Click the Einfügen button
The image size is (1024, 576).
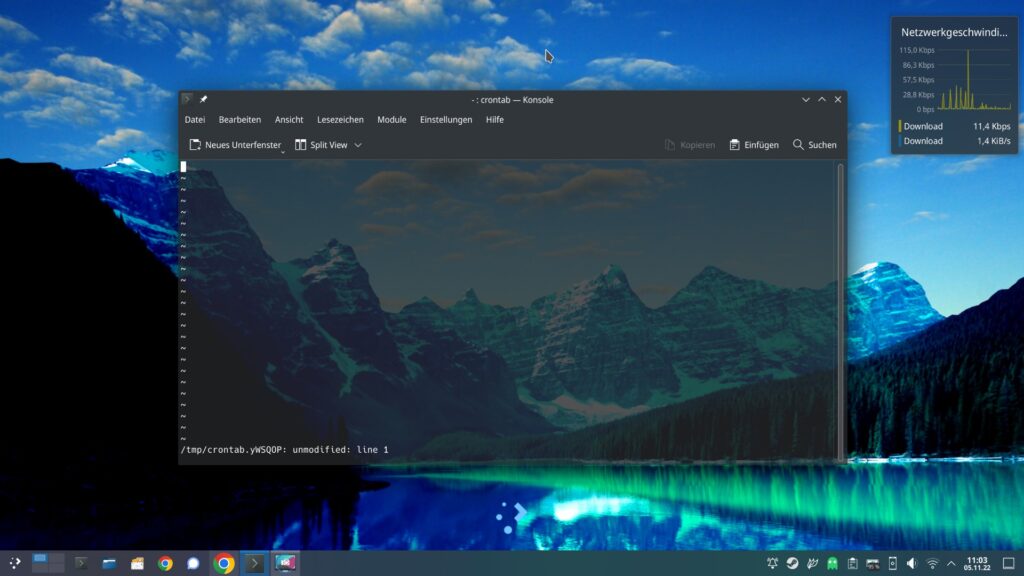pos(754,145)
